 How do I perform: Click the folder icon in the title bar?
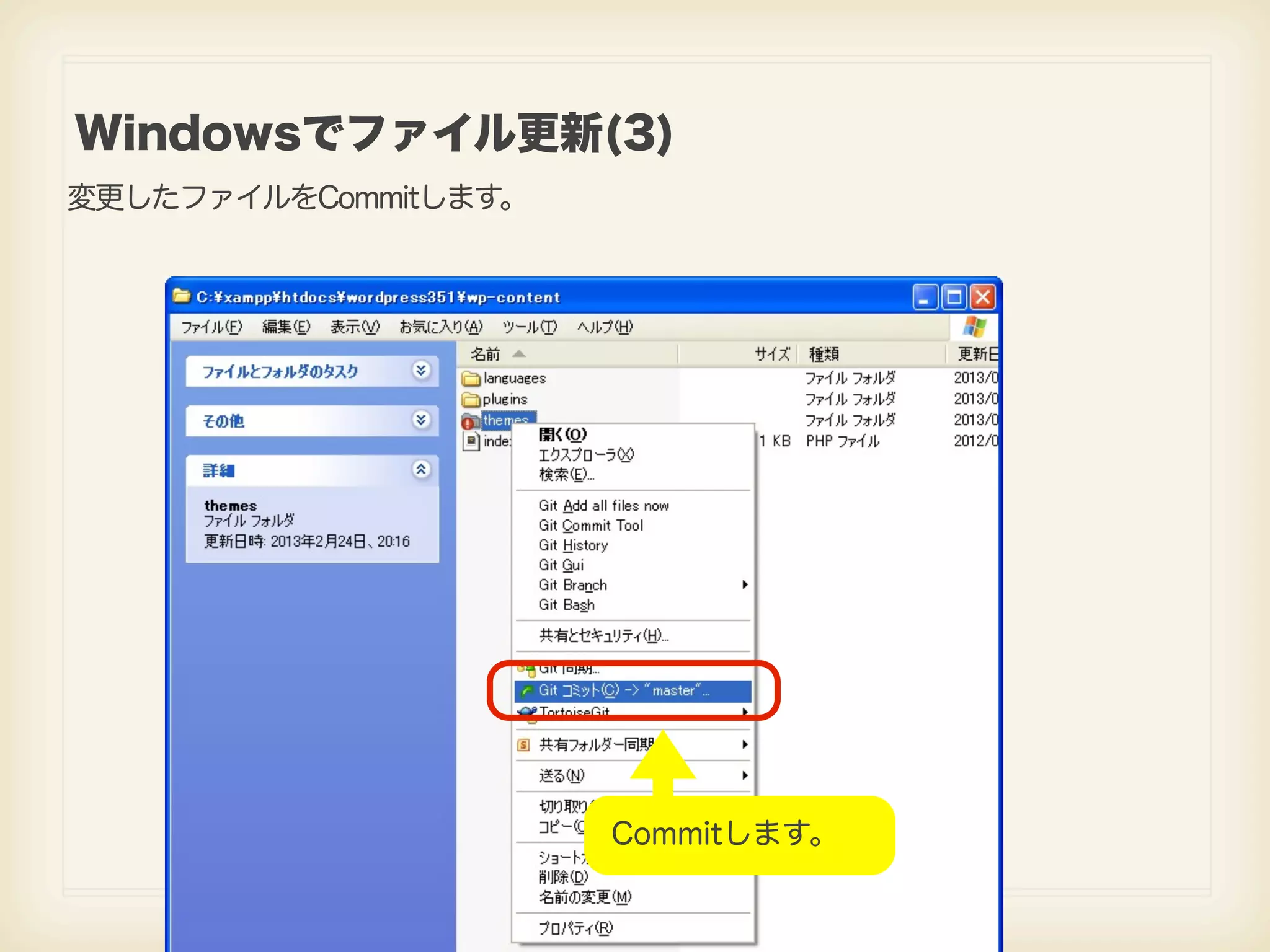182,296
